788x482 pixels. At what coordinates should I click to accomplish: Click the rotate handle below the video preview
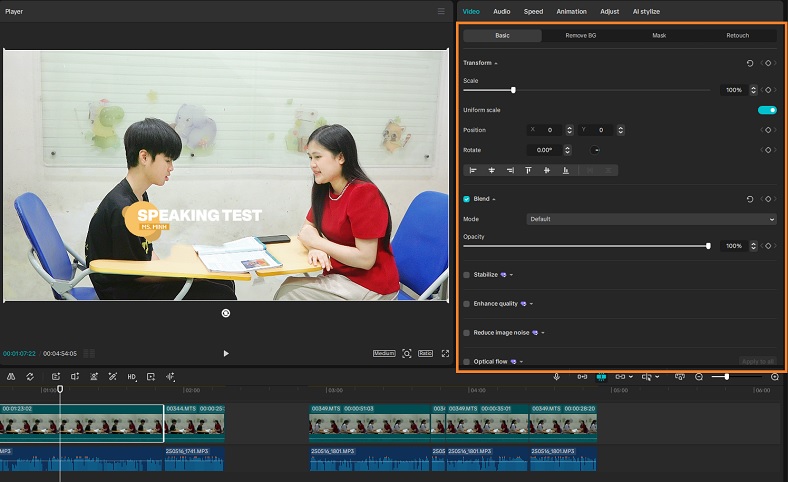(x=226, y=313)
